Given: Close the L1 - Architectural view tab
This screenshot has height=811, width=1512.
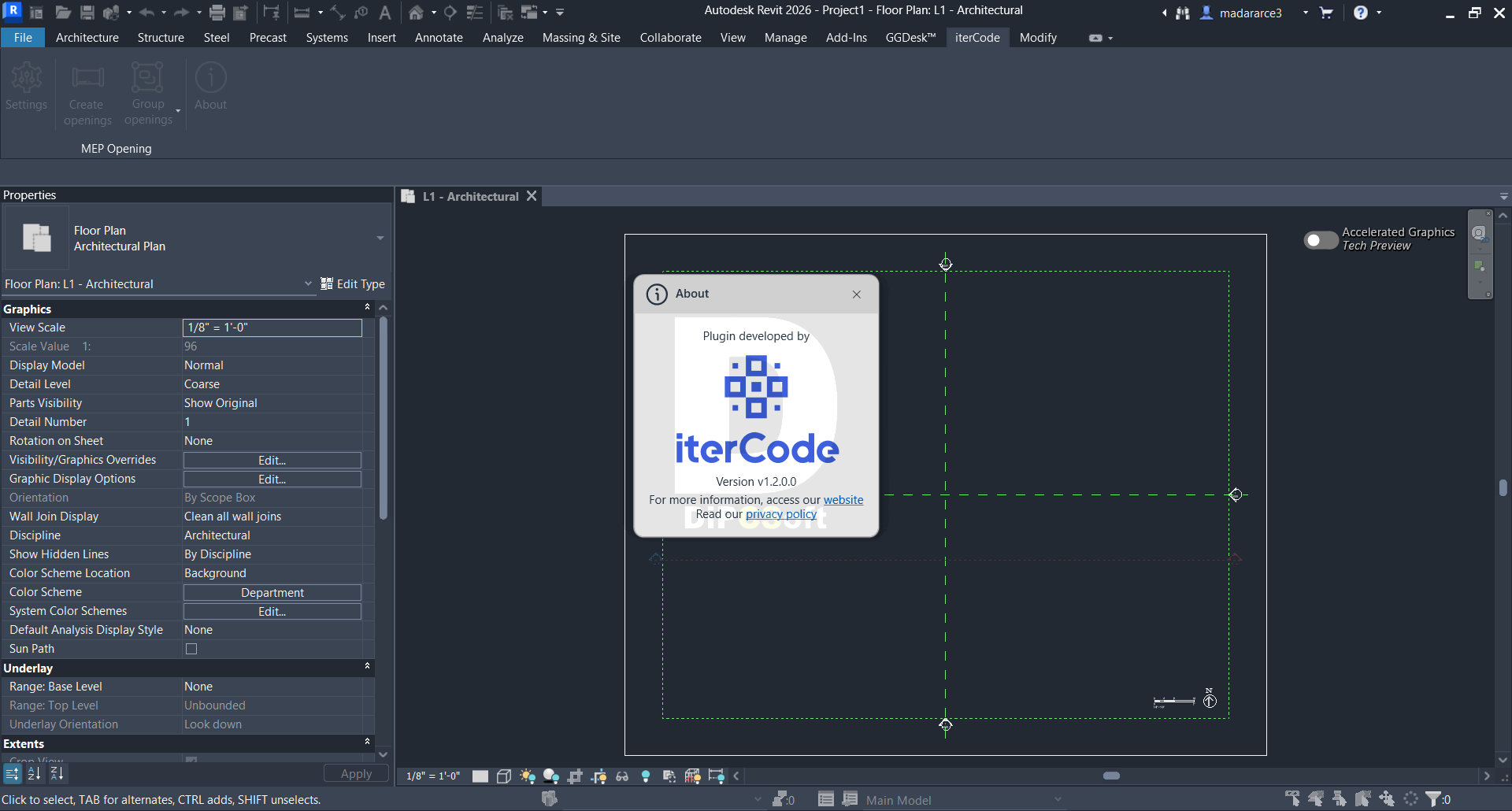Looking at the screenshot, I should pos(532,196).
